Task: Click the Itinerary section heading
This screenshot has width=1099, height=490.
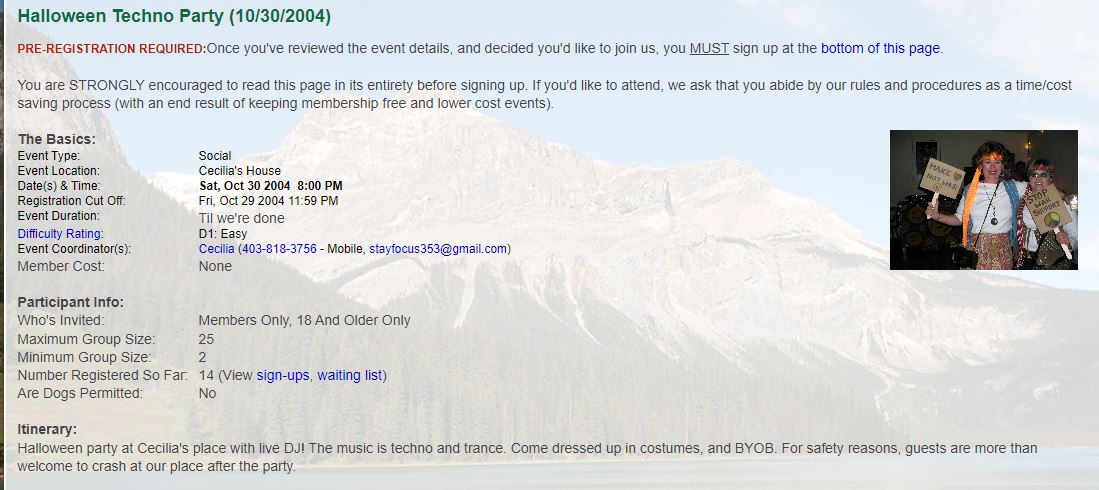Action: (x=47, y=429)
